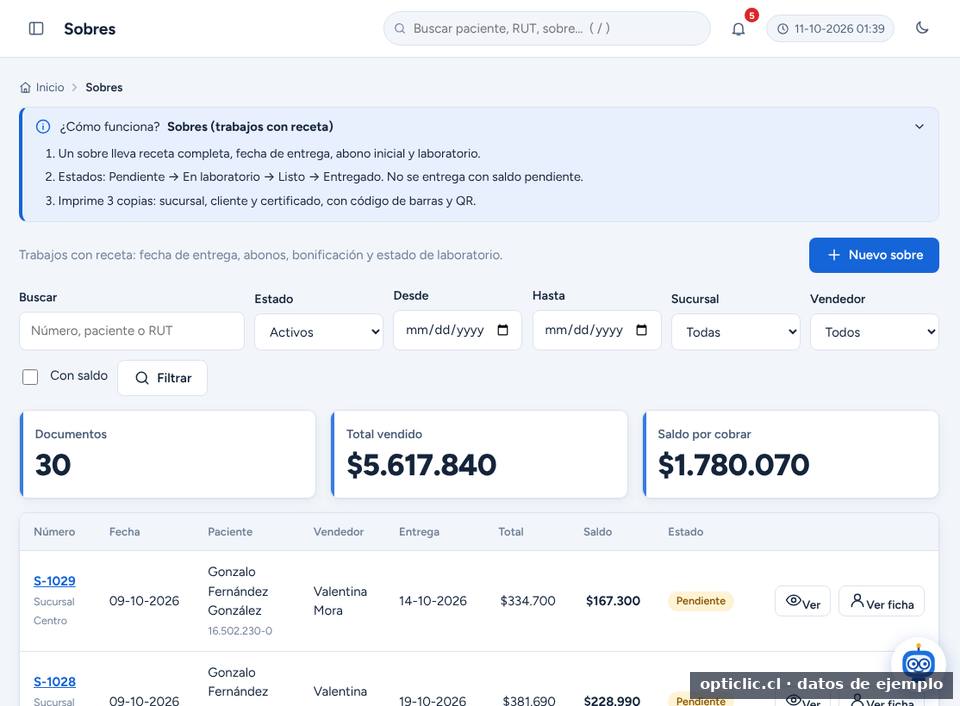
Task: Click the Sobres breadcrumb text
Action: click(x=104, y=88)
